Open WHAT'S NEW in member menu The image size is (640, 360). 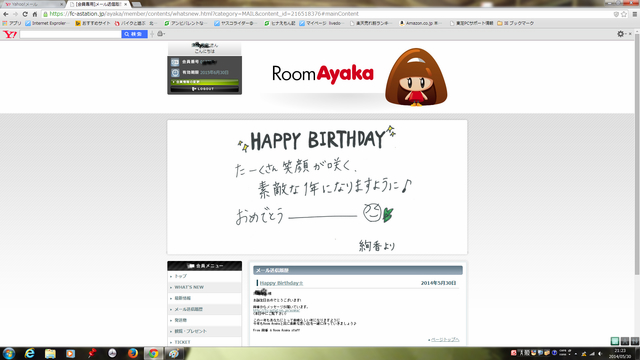tap(204, 287)
